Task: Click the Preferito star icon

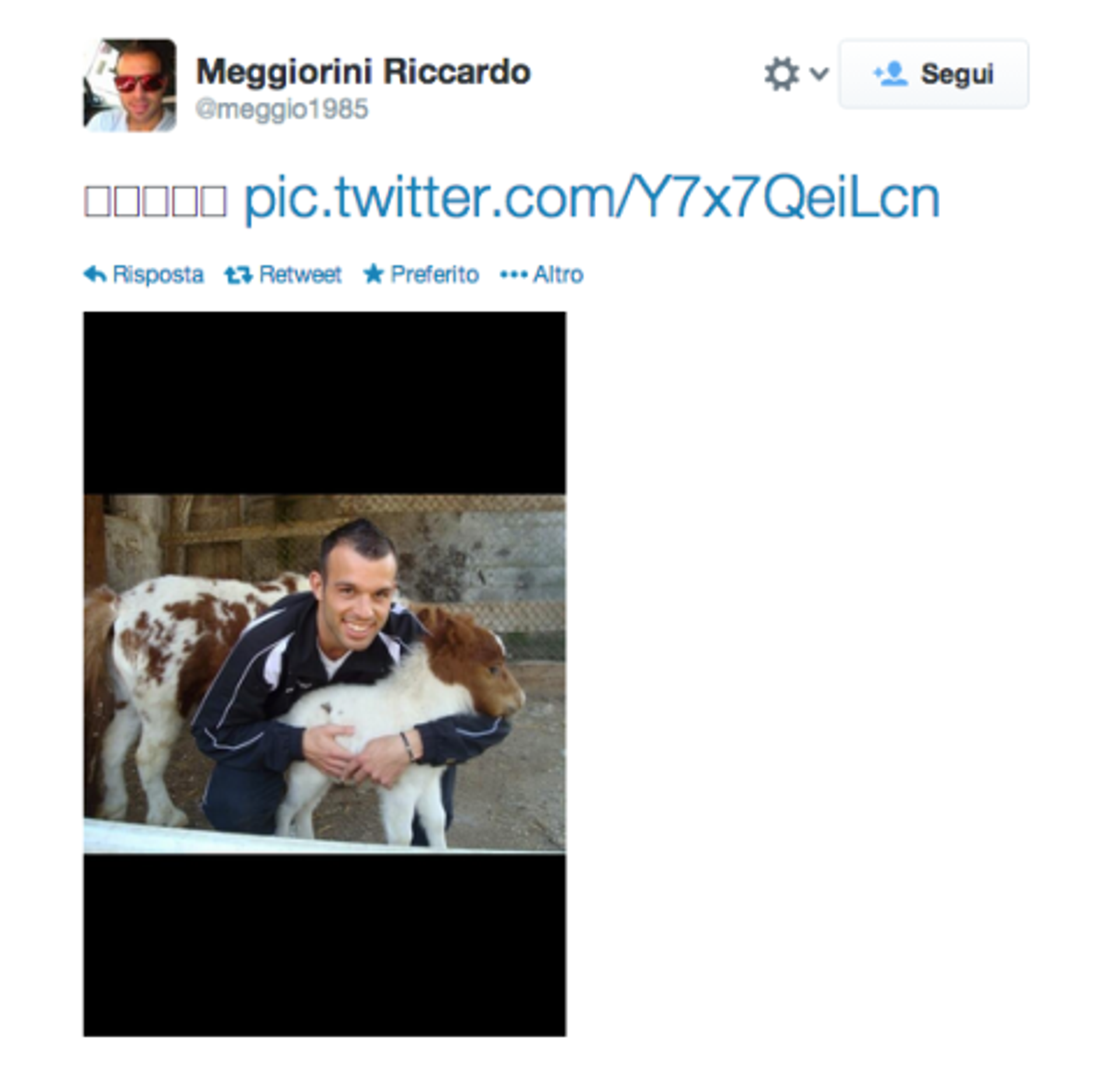Action: click(373, 274)
